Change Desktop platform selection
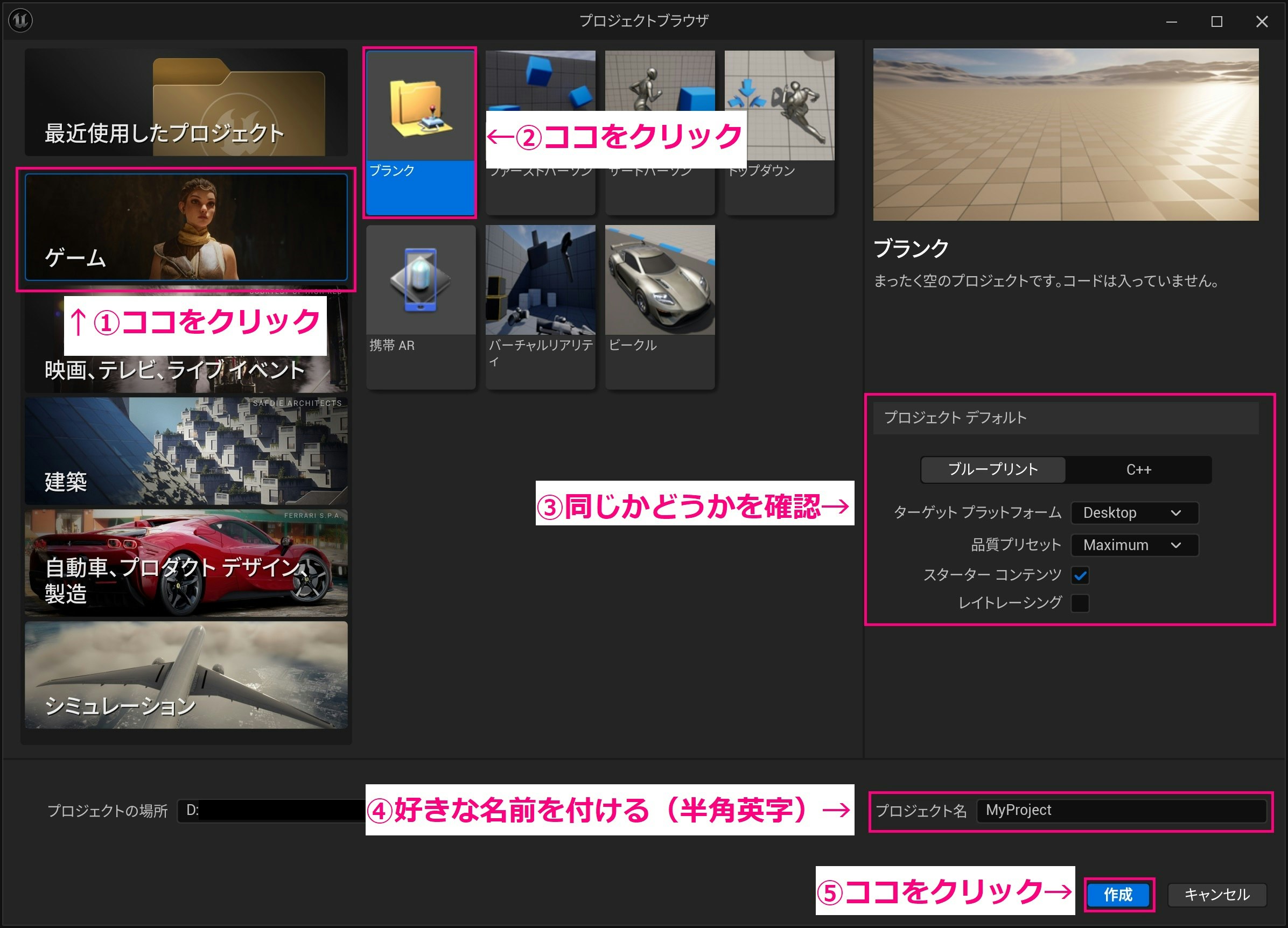Viewport: 1288px width, 928px height. pyautogui.click(x=1133, y=513)
